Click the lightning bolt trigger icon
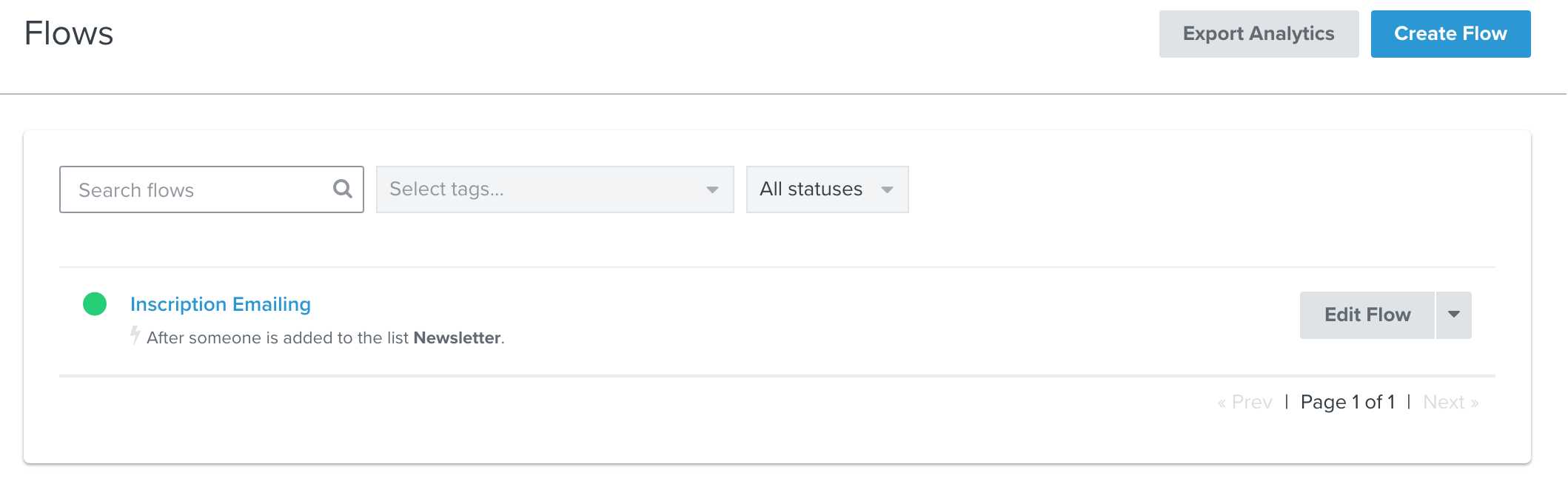Image resolution: width=1568 pixels, height=484 pixels. click(x=135, y=335)
